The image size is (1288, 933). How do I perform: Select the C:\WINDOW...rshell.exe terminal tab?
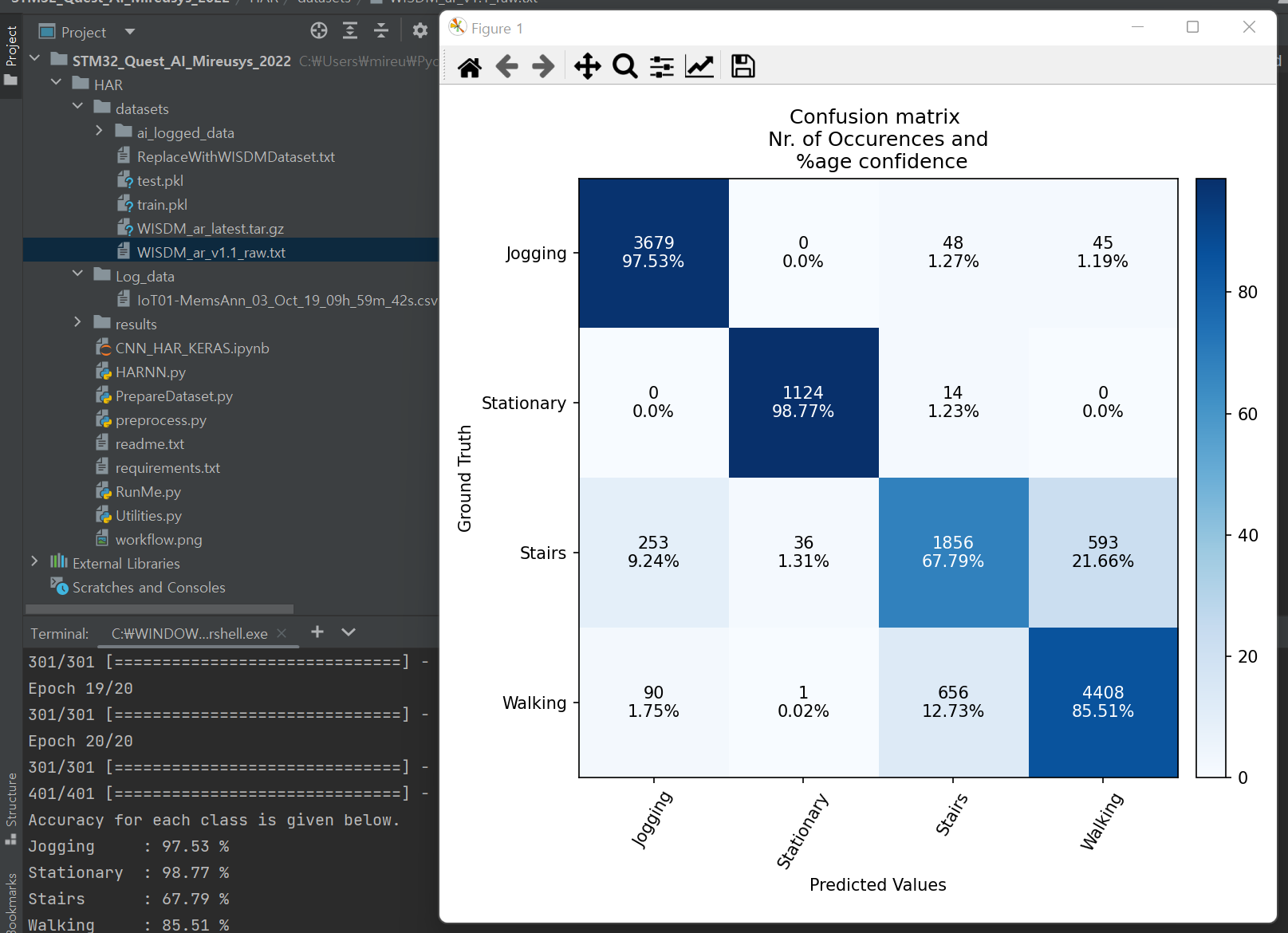[x=189, y=634]
